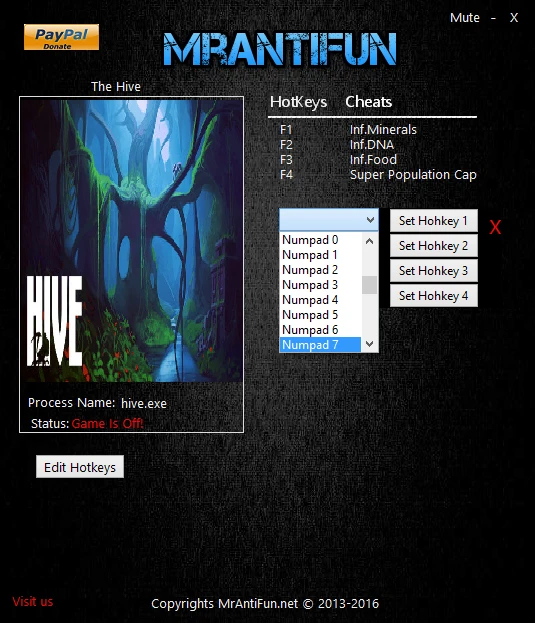535x623 pixels.
Task: Click The Hive game cover image
Action: [131, 240]
